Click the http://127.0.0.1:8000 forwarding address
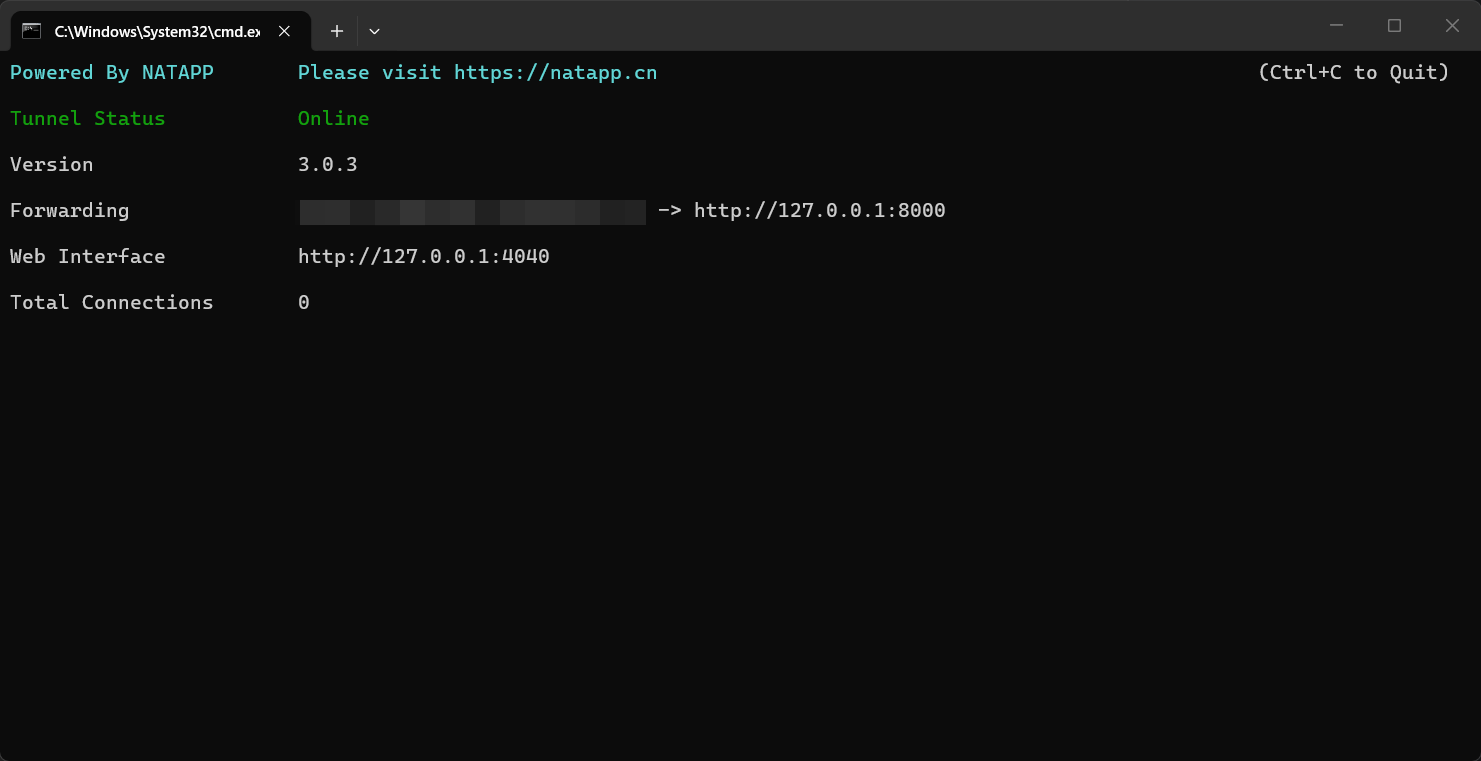 [820, 211]
